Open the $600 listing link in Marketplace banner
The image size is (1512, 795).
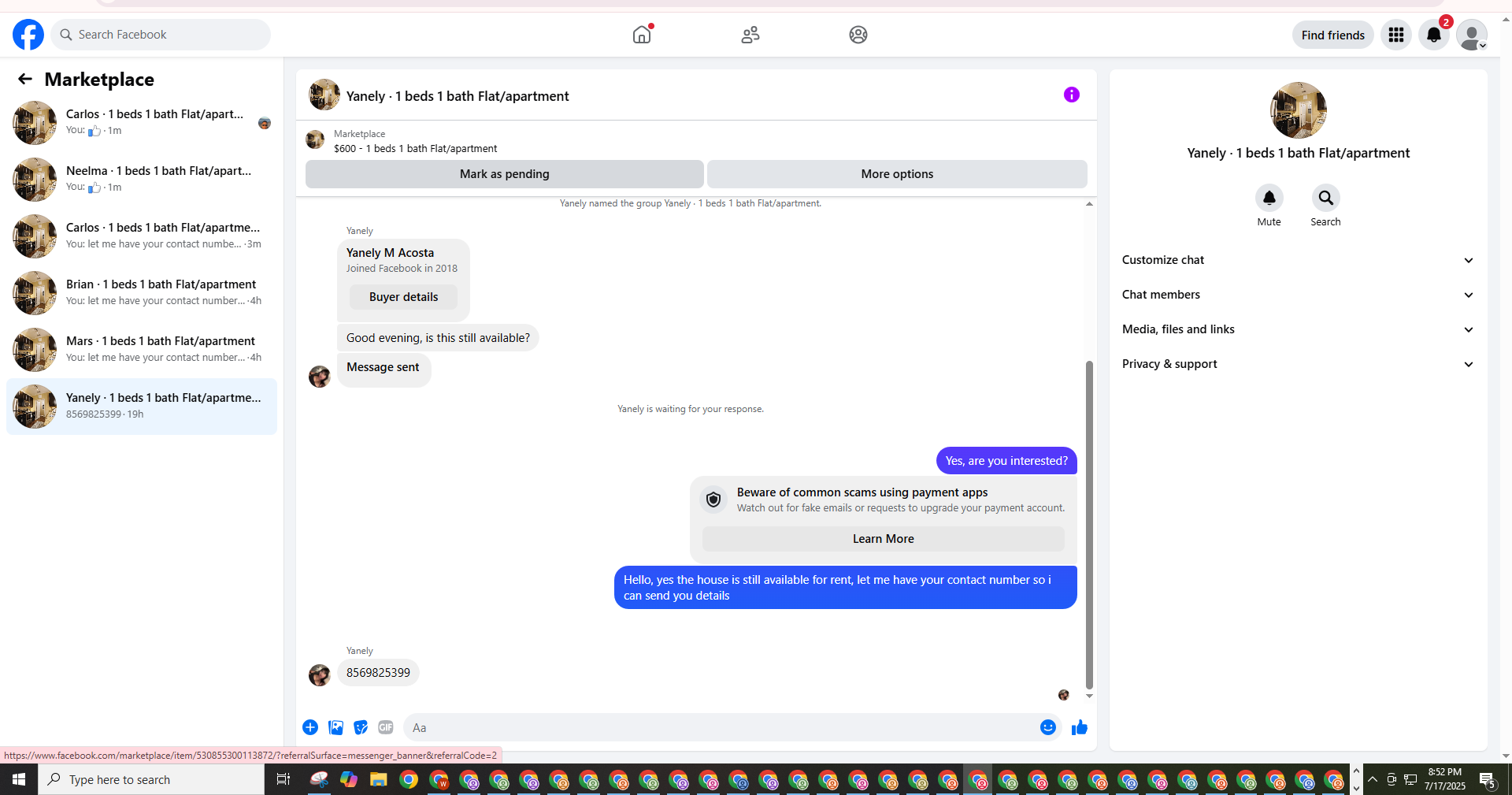coord(416,149)
